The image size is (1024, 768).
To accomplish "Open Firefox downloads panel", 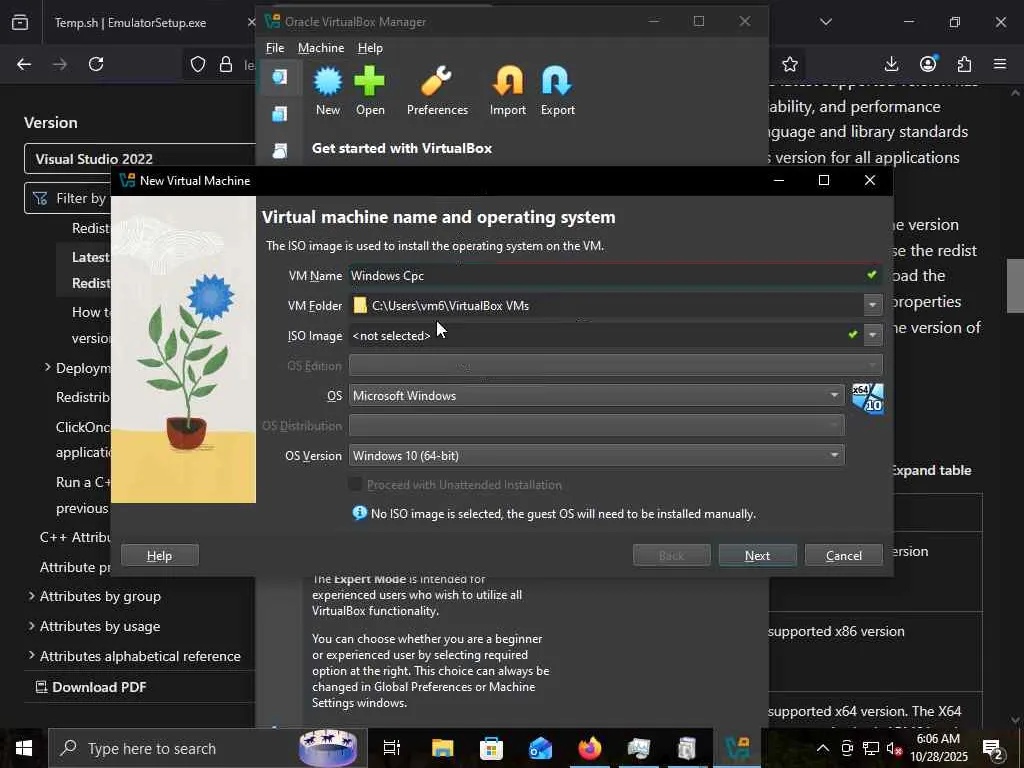I will [x=891, y=64].
